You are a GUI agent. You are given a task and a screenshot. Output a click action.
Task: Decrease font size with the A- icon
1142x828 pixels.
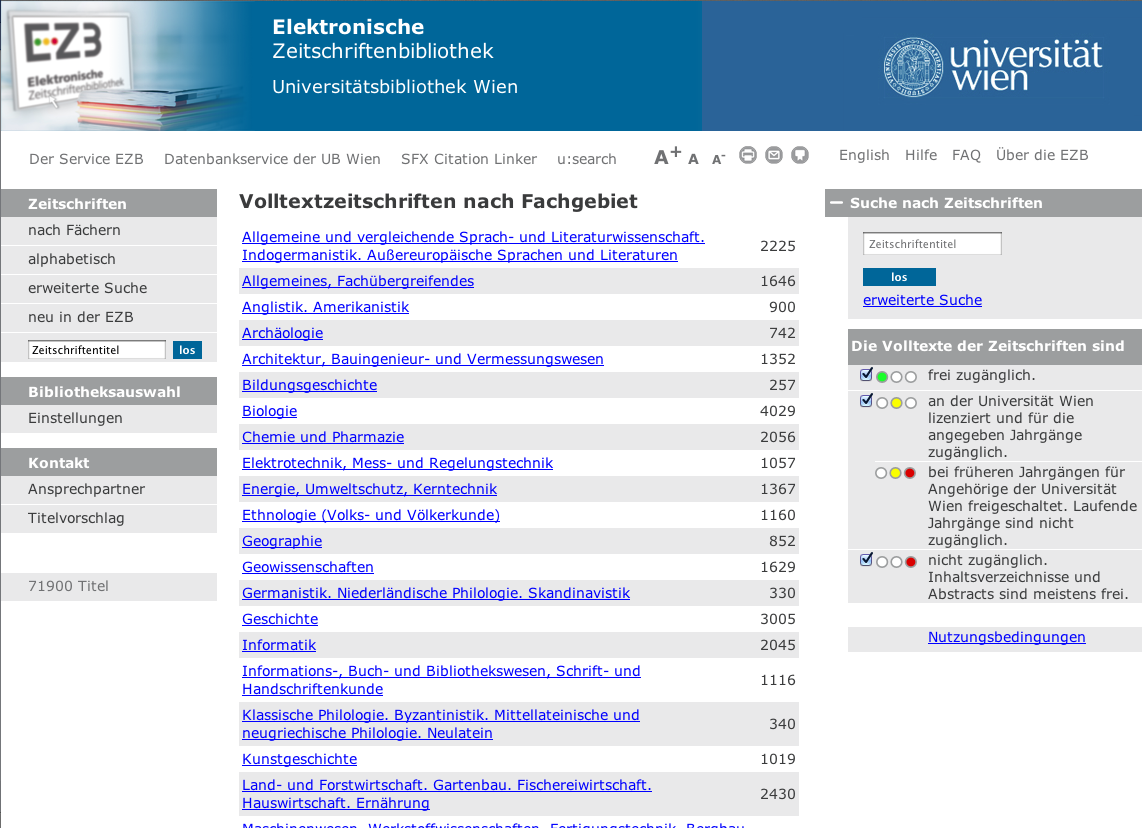pyautogui.click(x=718, y=159)
